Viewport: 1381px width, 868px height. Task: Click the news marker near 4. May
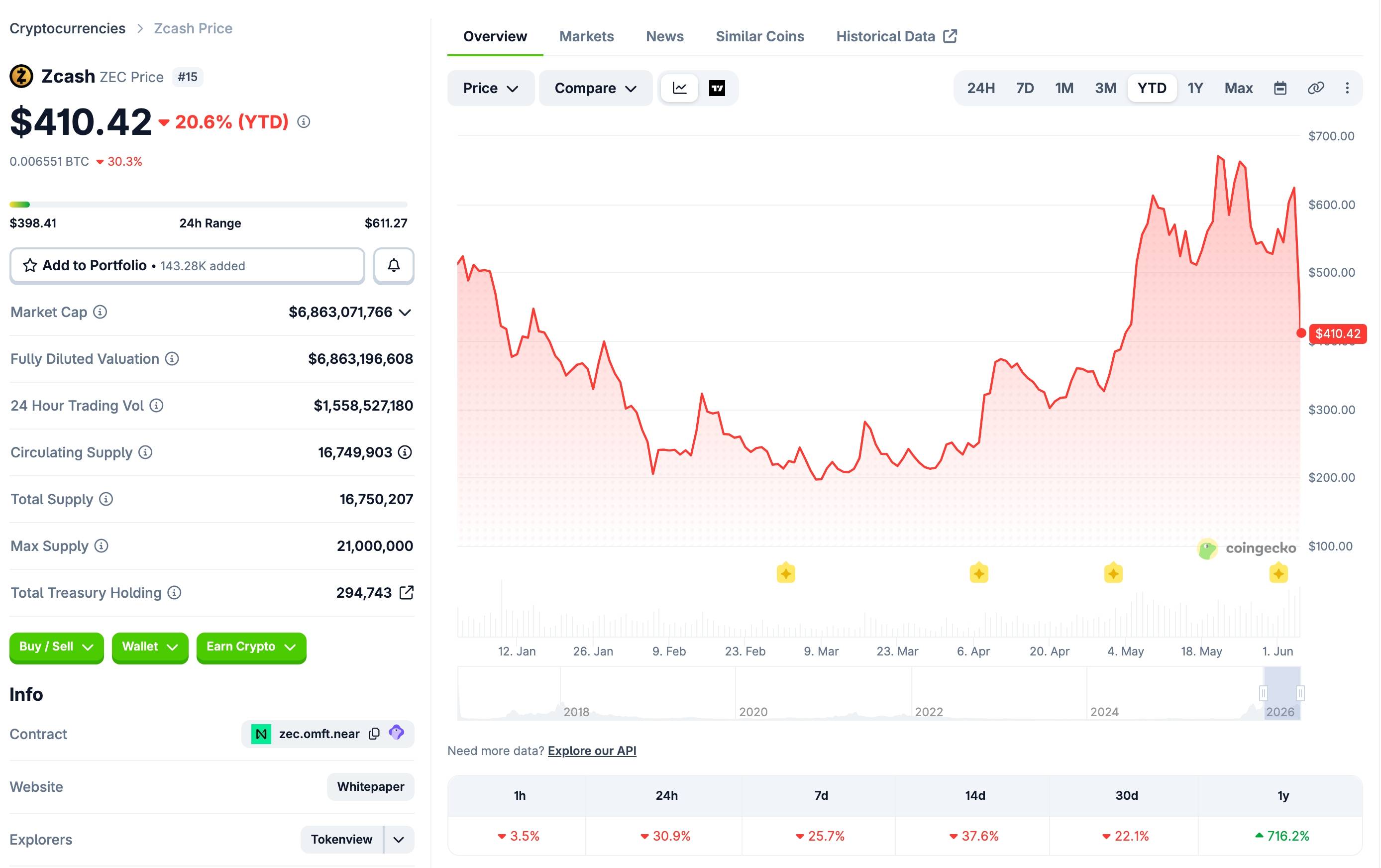point(1113,573)
